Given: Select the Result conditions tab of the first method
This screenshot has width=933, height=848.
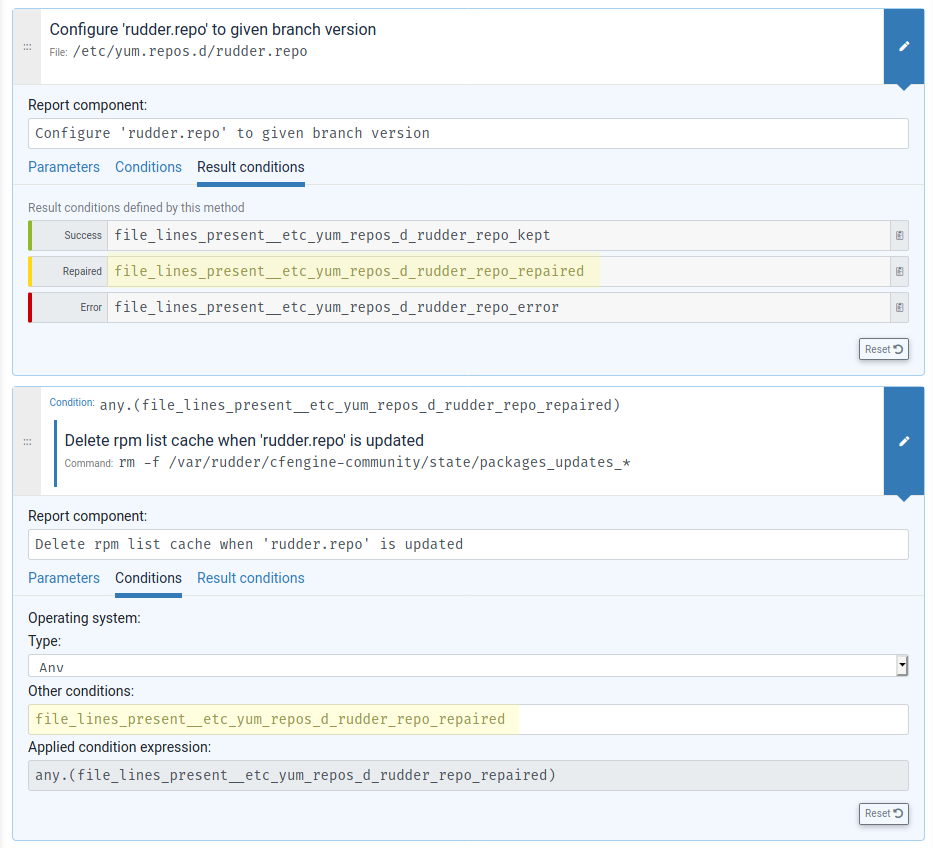Looking at the screenshot, I should click(250, 167).
